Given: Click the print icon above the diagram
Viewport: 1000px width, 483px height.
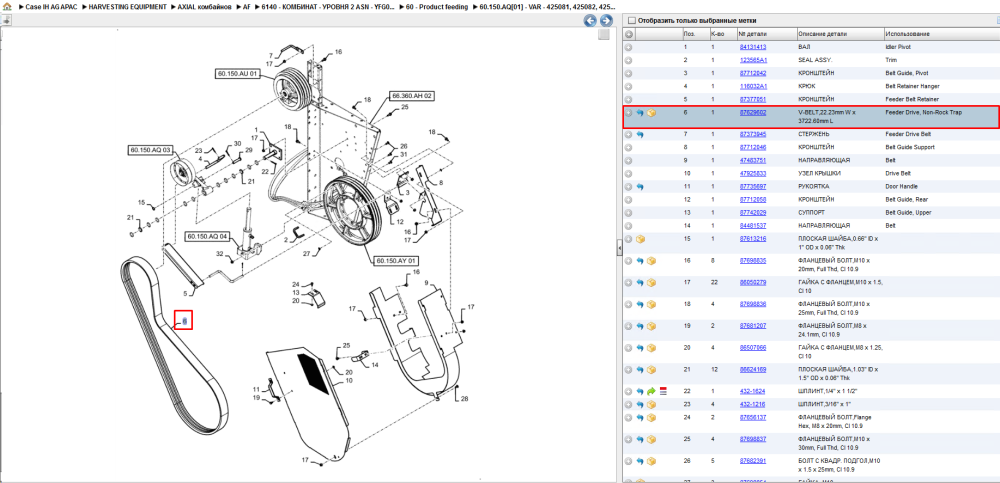Looking at the screenshot, I should click(6, 20).
